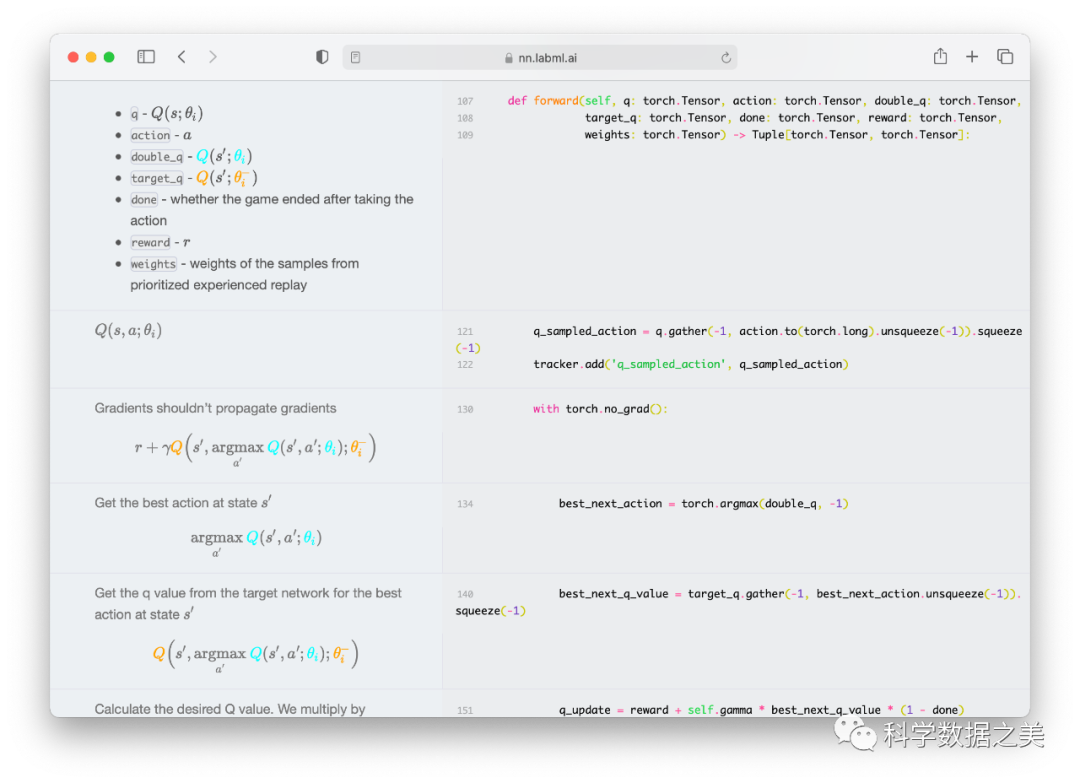1080x783 pixels.
Task: Click the forward navigation arrow
Action: [x=213, y=57]
